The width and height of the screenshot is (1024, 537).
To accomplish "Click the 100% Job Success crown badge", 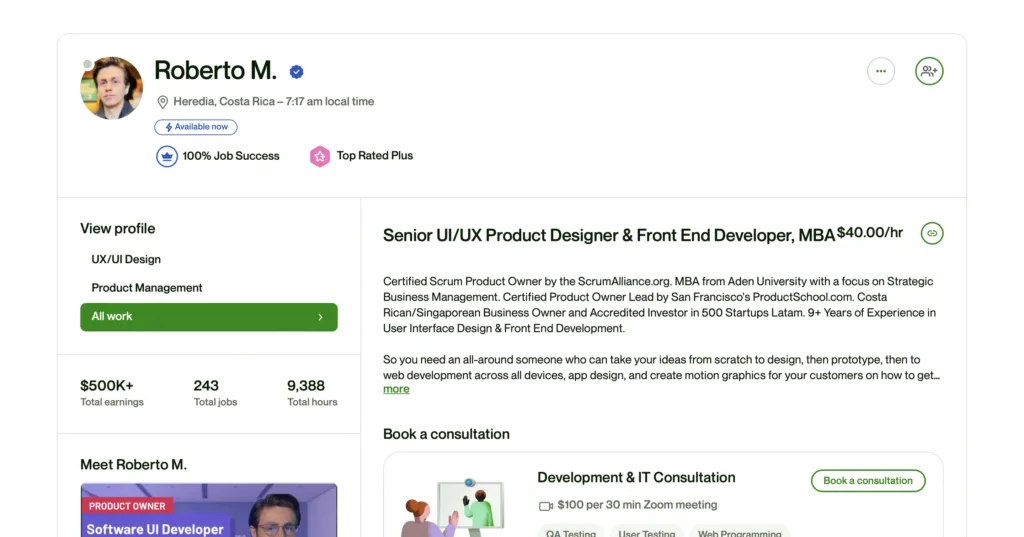I will point(166,156).
